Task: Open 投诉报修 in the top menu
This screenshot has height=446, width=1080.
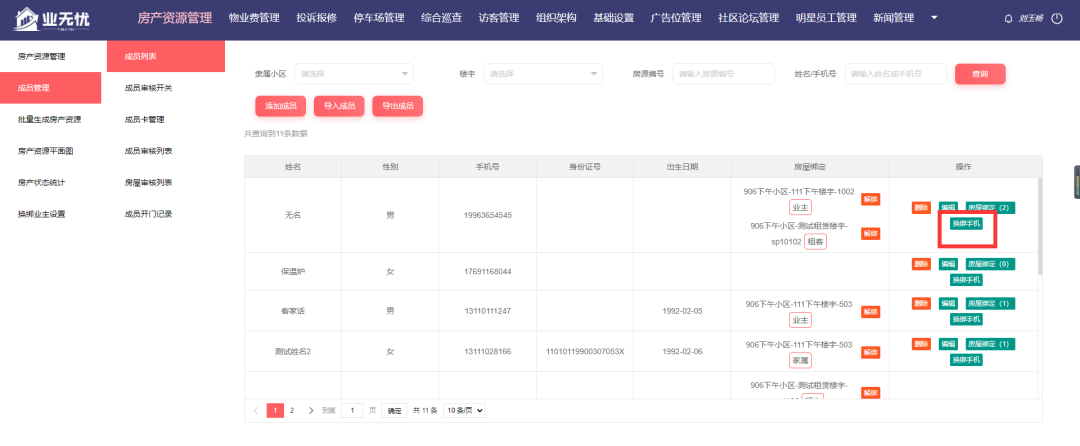Action: [316, 19]
